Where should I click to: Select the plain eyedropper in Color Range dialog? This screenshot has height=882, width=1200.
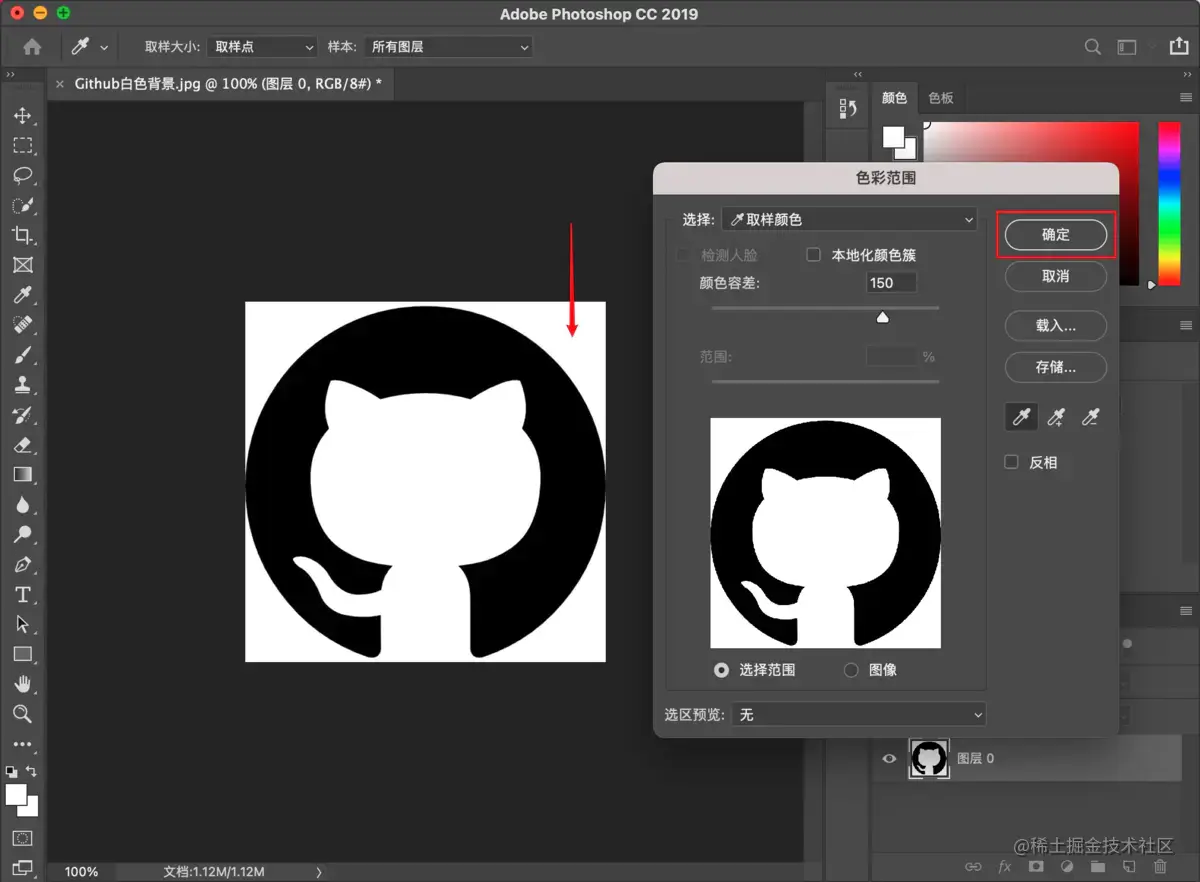pyautogui.click(x=1021, y=418)
